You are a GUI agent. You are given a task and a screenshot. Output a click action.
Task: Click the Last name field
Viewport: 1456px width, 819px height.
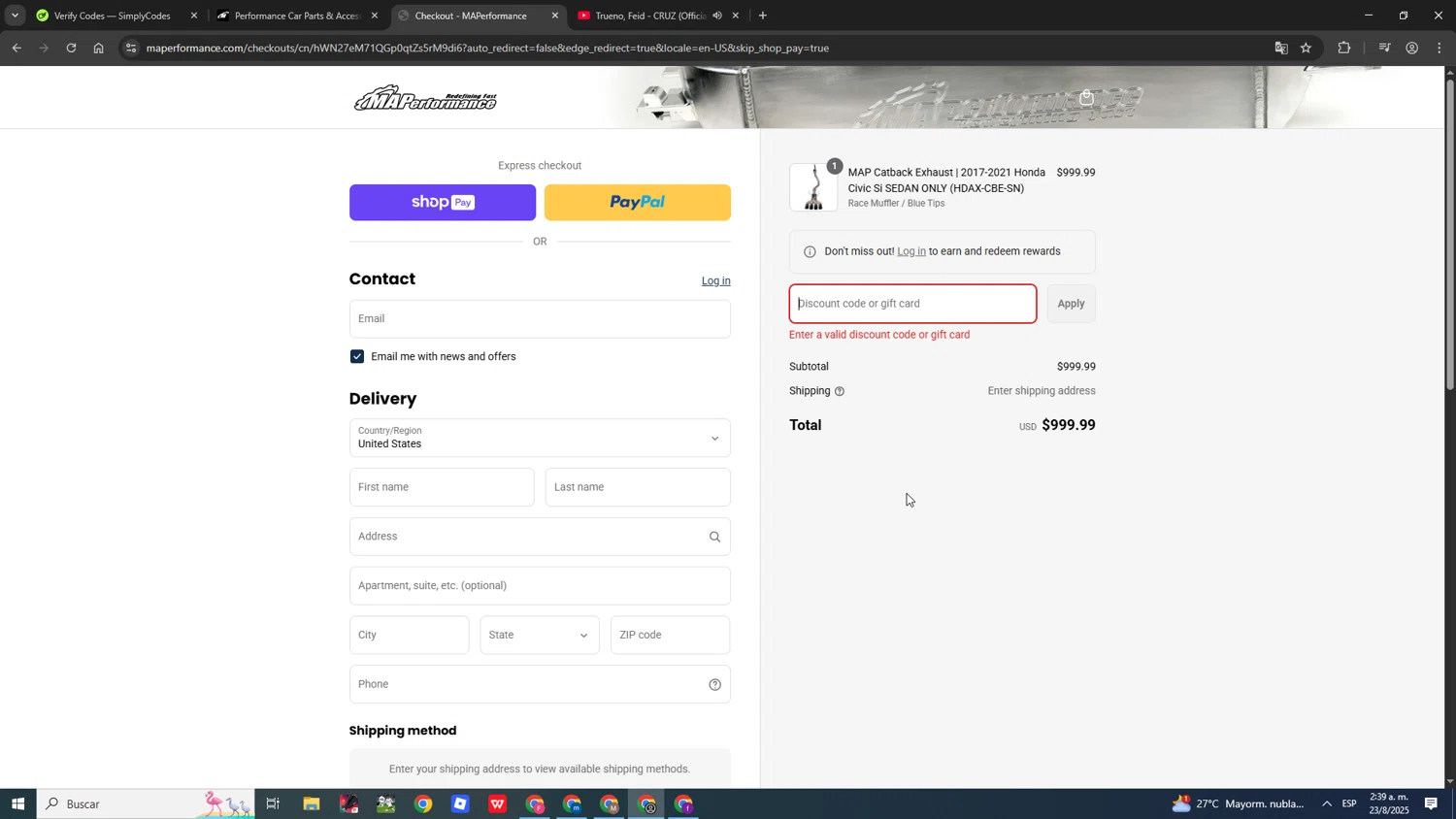(x=638, y=487)
